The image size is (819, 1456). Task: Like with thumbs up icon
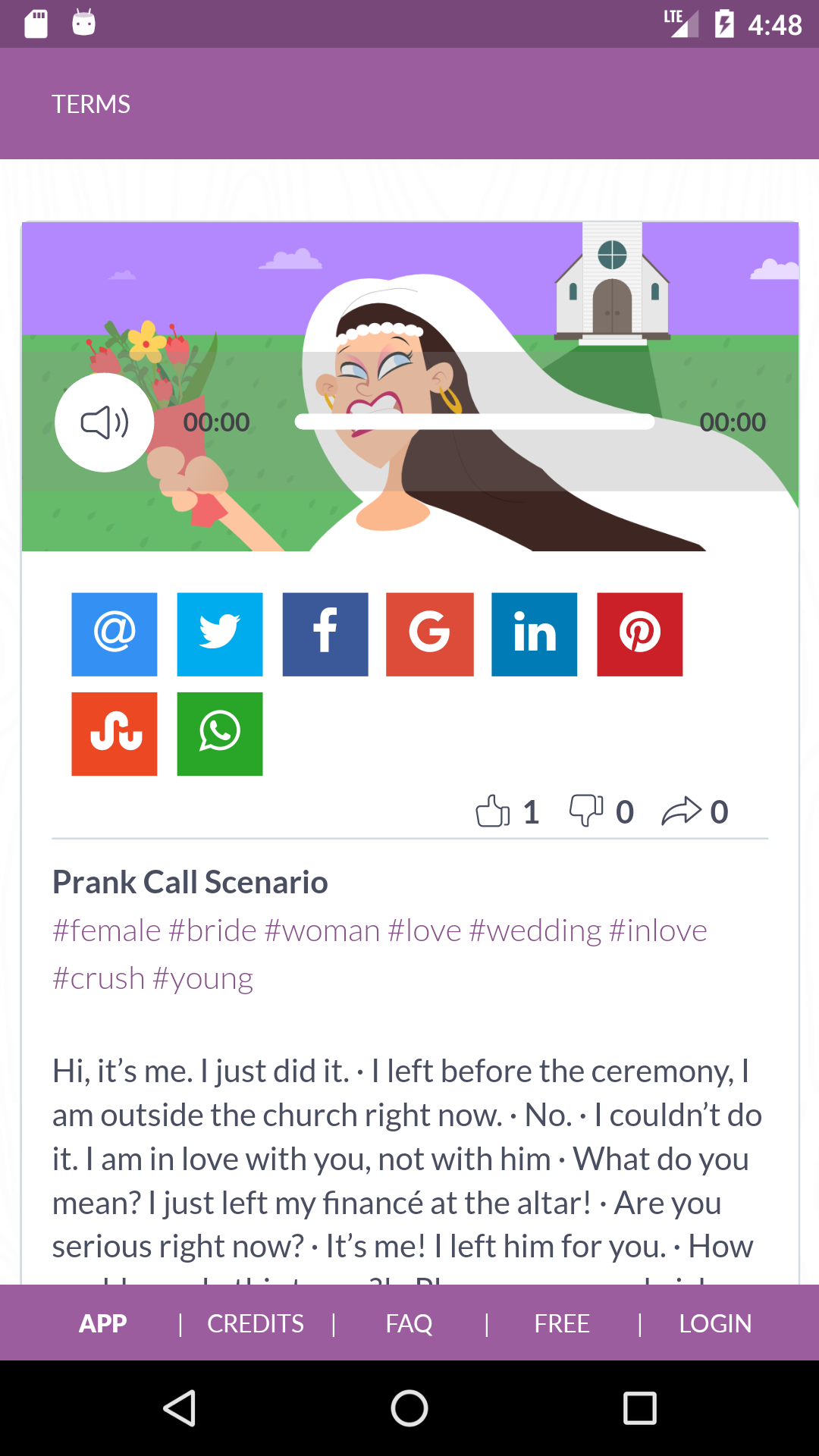(493, 811)
